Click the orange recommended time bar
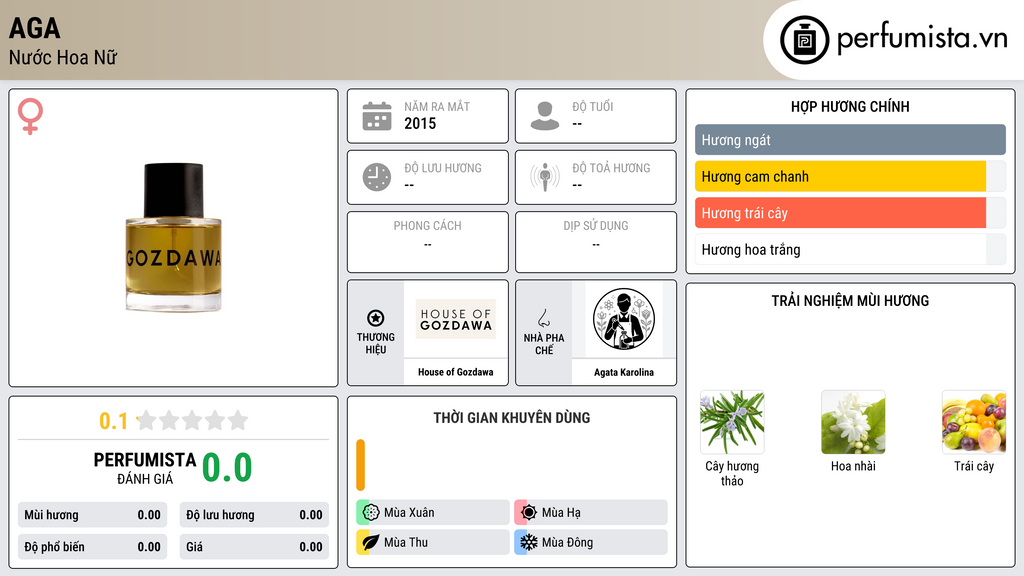The width and height of the screenshot is (1024, 576). [360, 465]
